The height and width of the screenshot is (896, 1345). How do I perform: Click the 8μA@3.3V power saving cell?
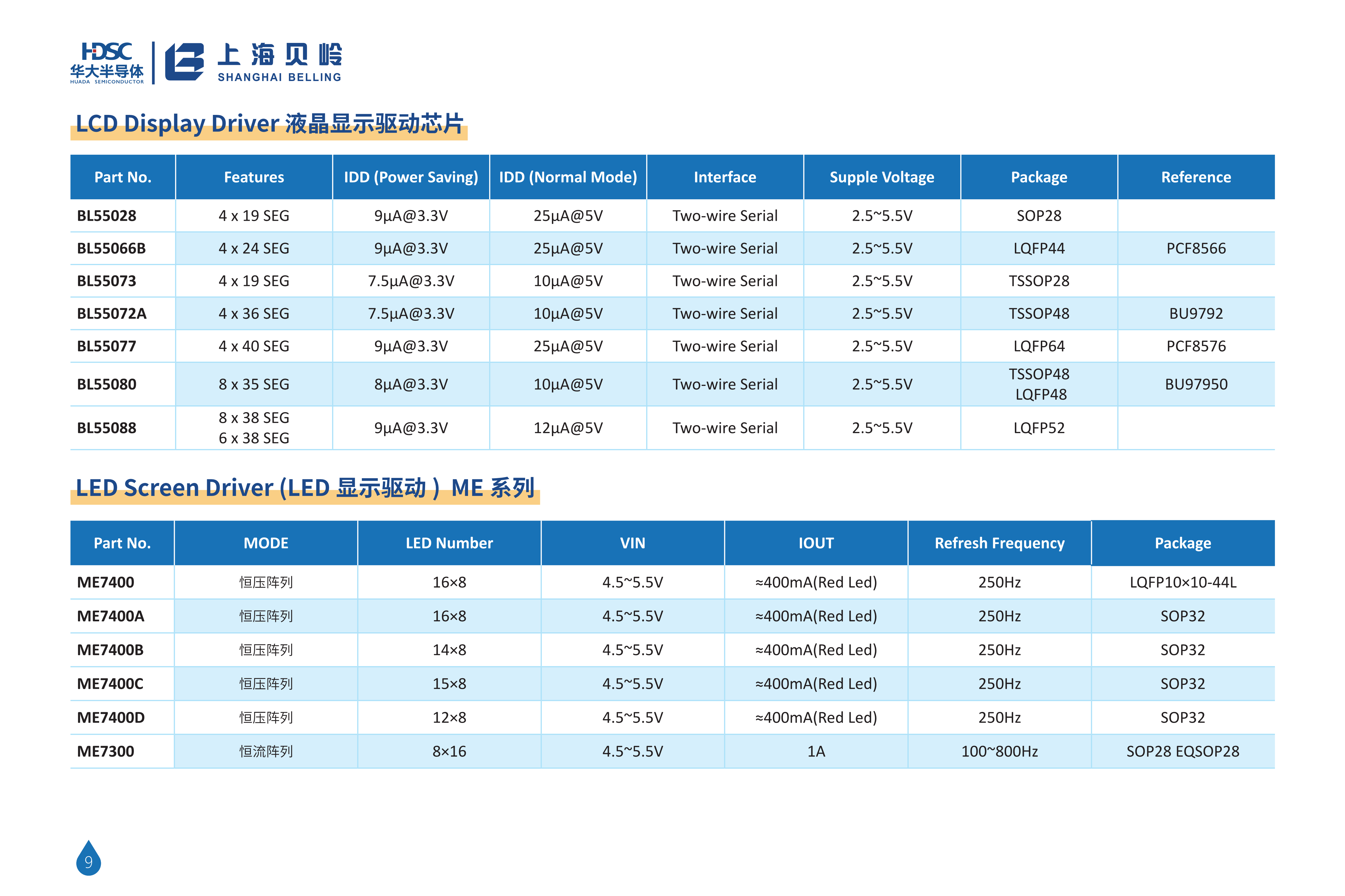pyautogui.click(x=411, y=384)
